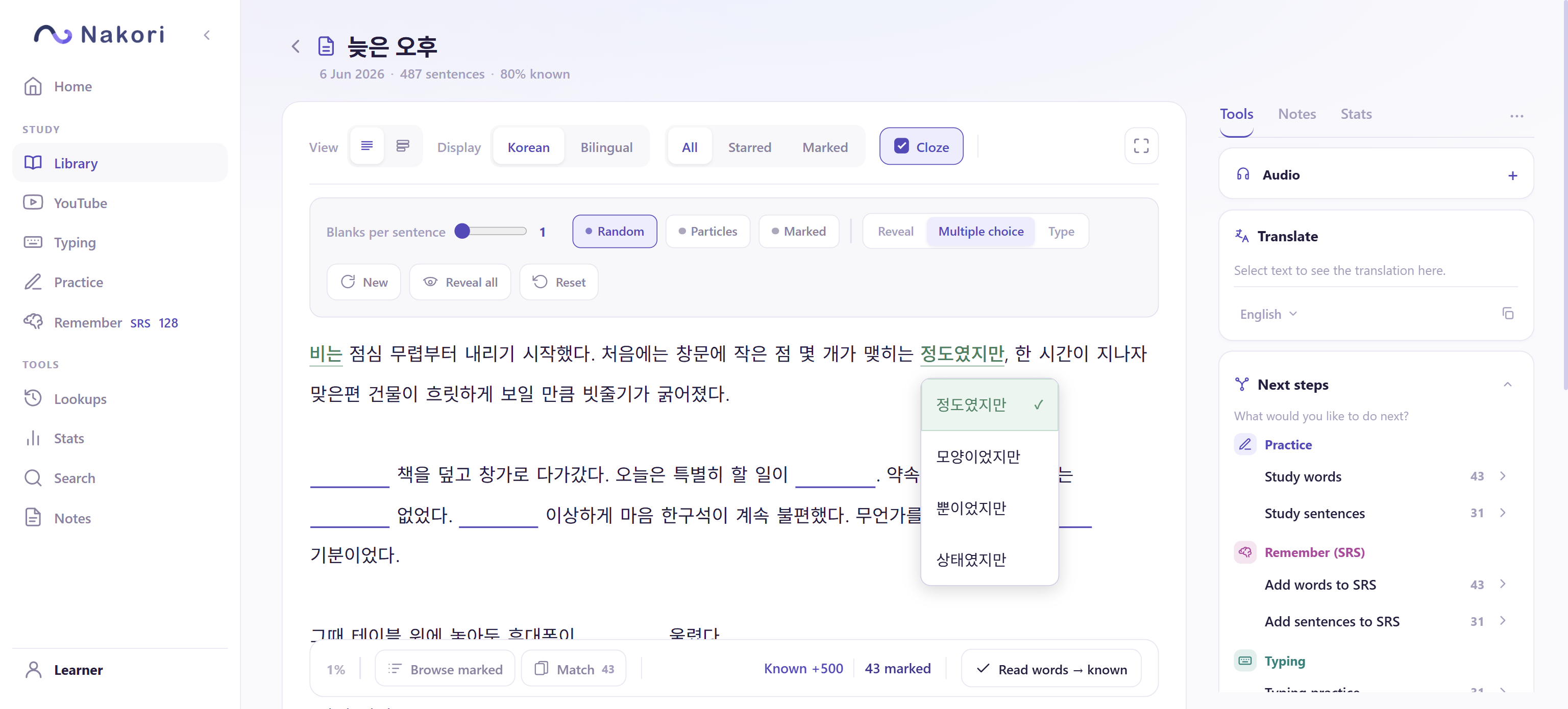
Task: Switch to the Notes tab
Action: click(x=1296, y=114)
